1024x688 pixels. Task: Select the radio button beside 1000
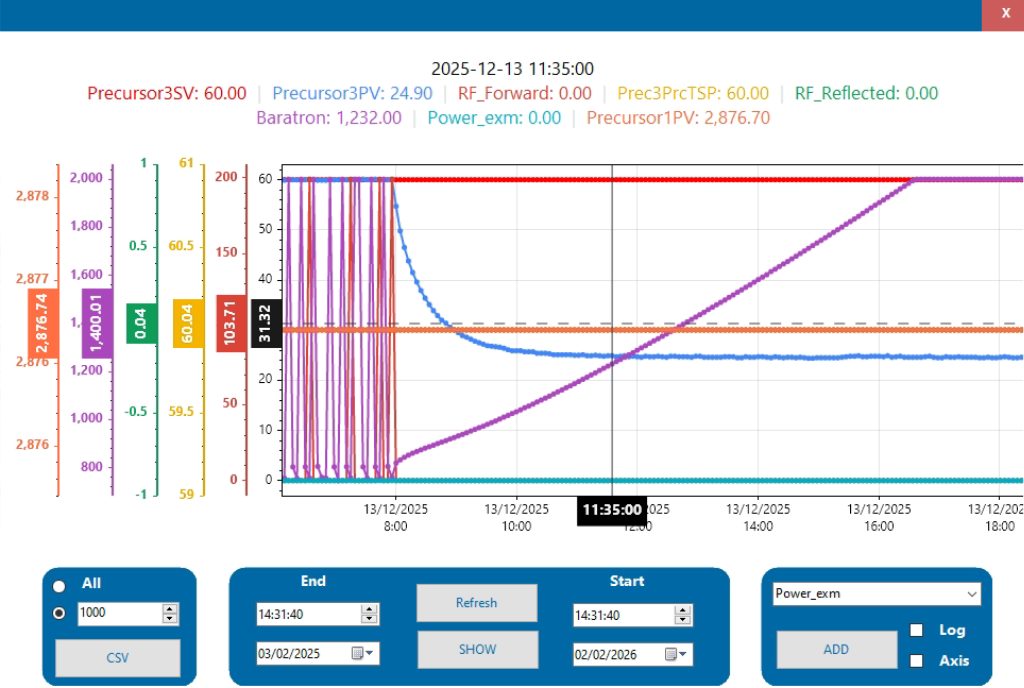[59, 613]
